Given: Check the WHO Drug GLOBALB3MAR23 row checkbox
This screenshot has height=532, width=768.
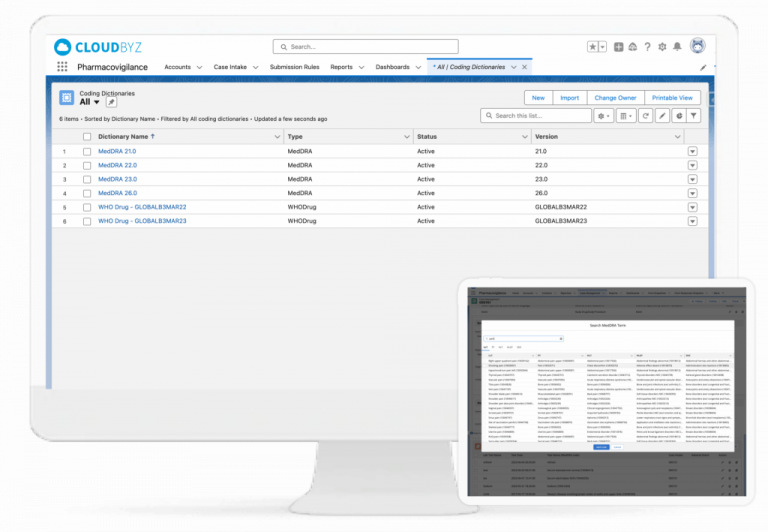Looking at the screenshot, I should pos(87,221).
